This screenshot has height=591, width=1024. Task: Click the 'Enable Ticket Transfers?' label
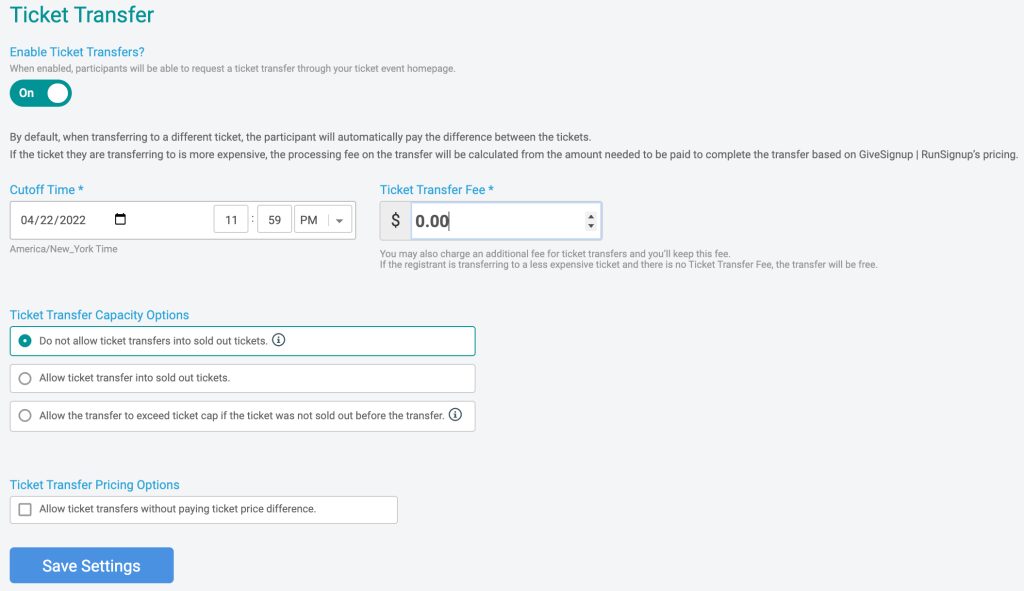coord(77,52)
